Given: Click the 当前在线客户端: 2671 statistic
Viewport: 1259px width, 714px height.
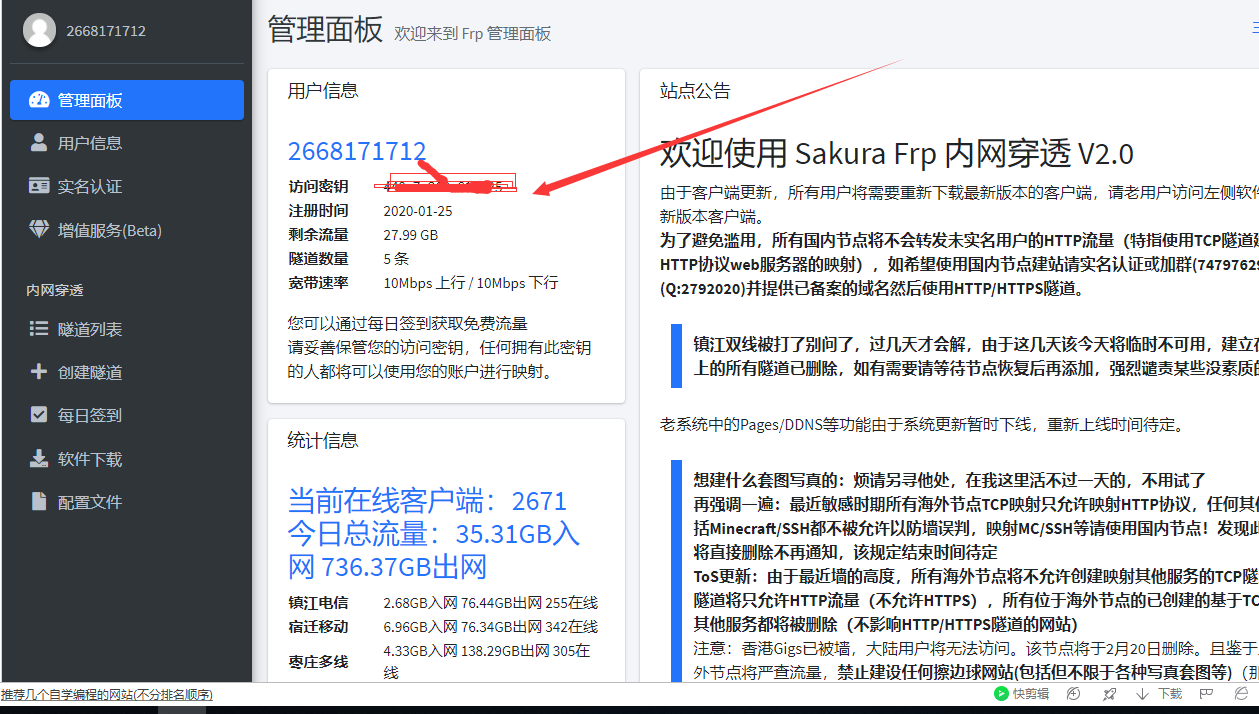Looking at the screenshot, I should (x=427, y=500).
